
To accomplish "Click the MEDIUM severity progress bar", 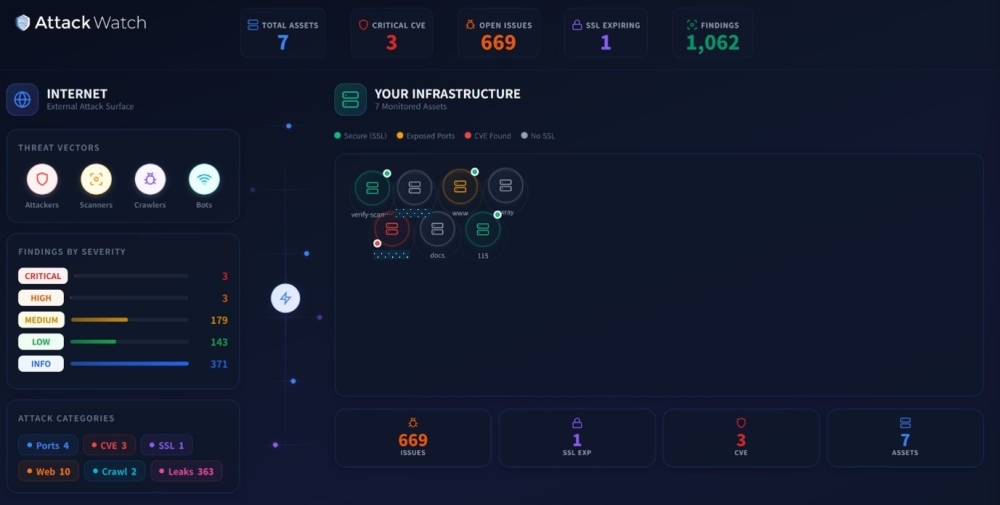I will coord(129,320).
